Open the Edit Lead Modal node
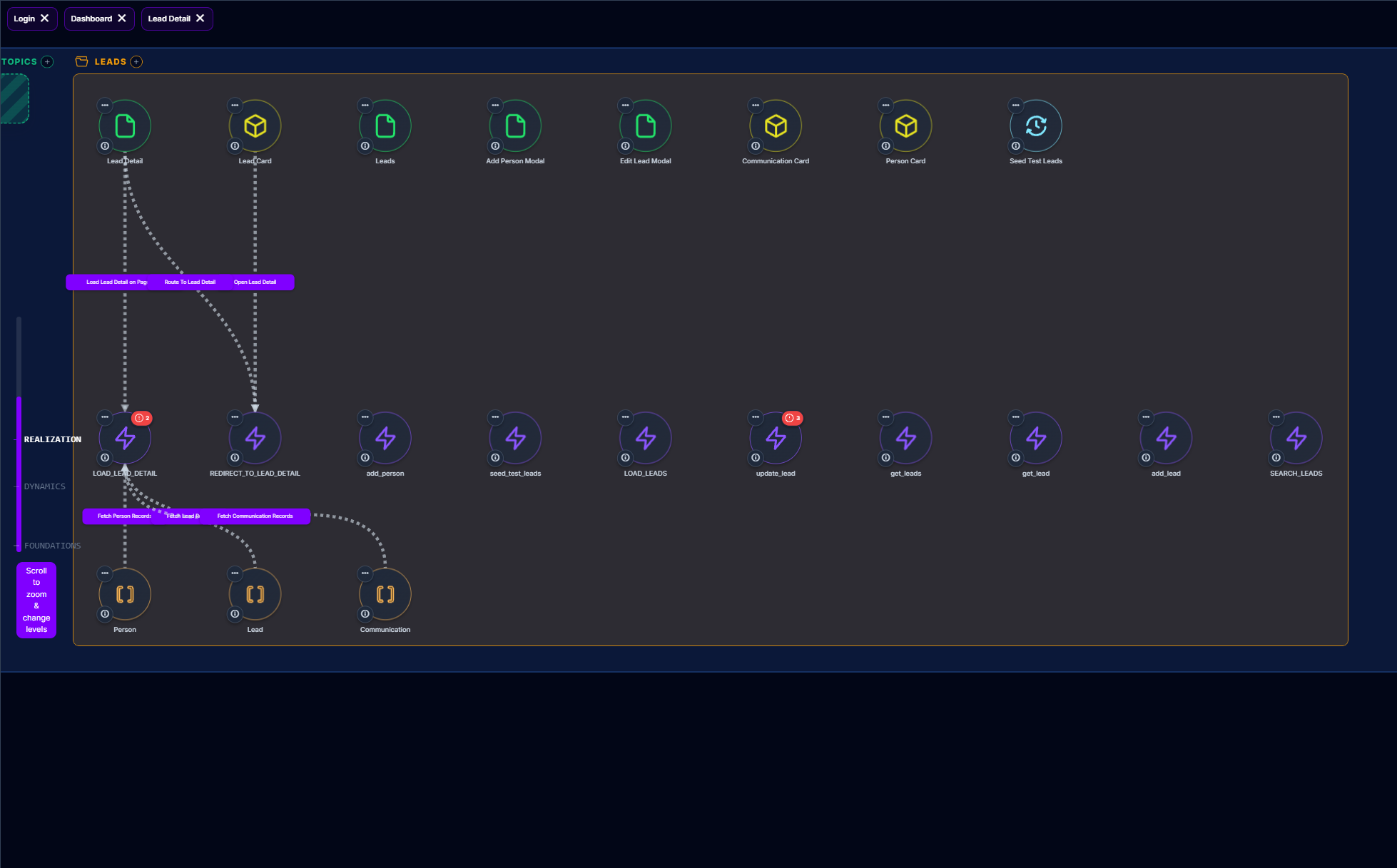This screenshot has width=1397, height=868. point(646,126)
